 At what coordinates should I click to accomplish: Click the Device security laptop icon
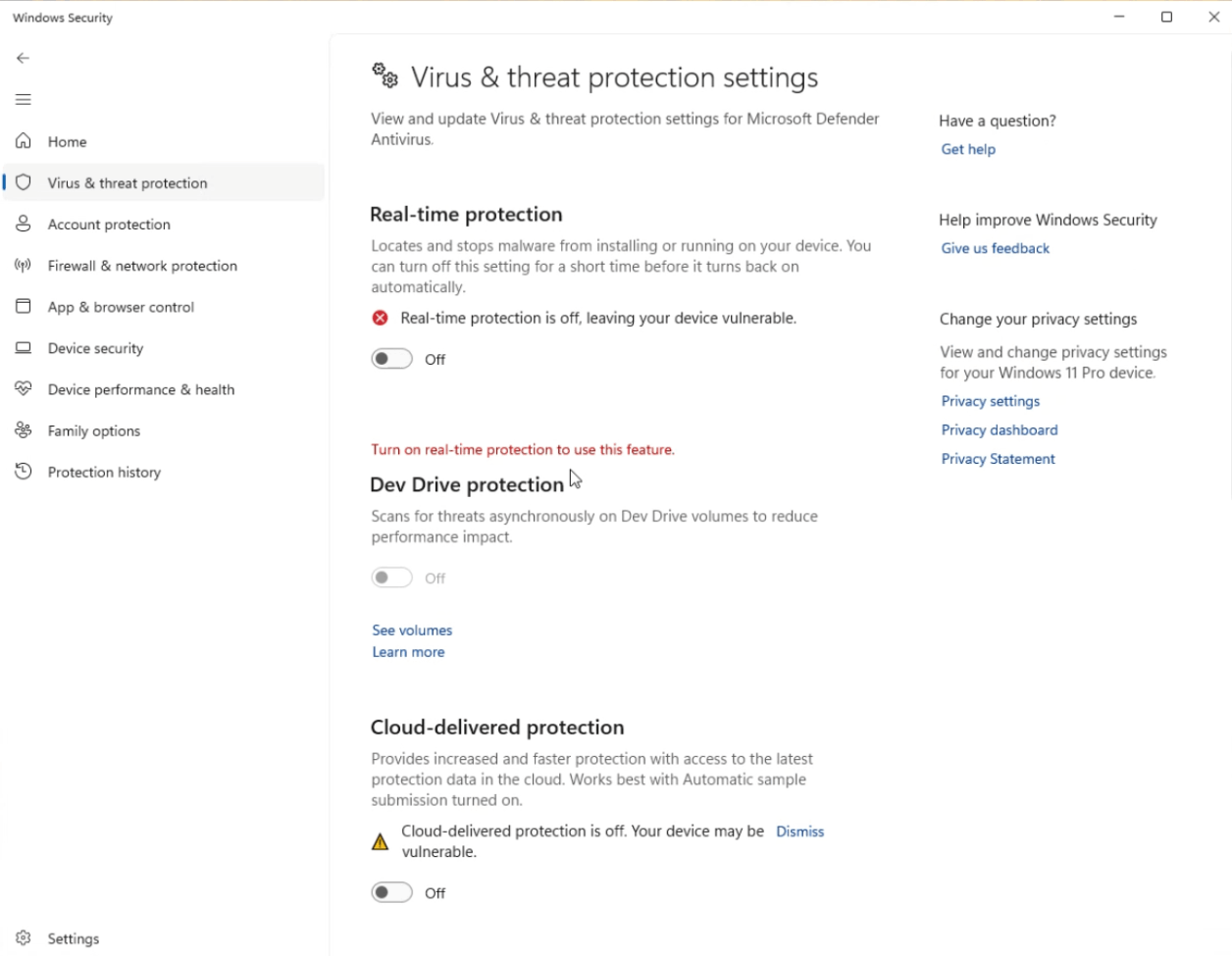24,348
